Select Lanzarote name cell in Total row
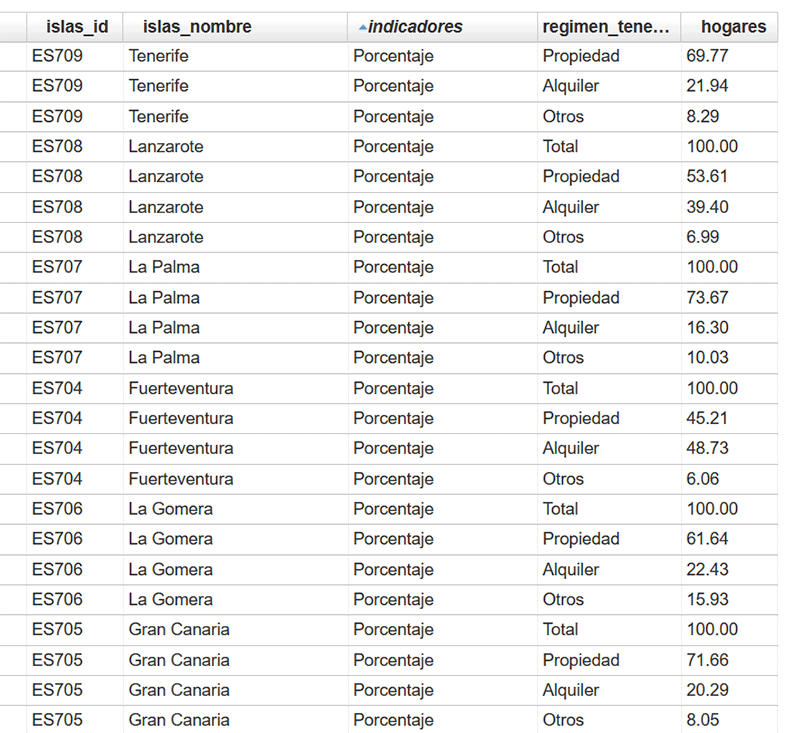Screen dimensions: 799x733 pos(166,146)
